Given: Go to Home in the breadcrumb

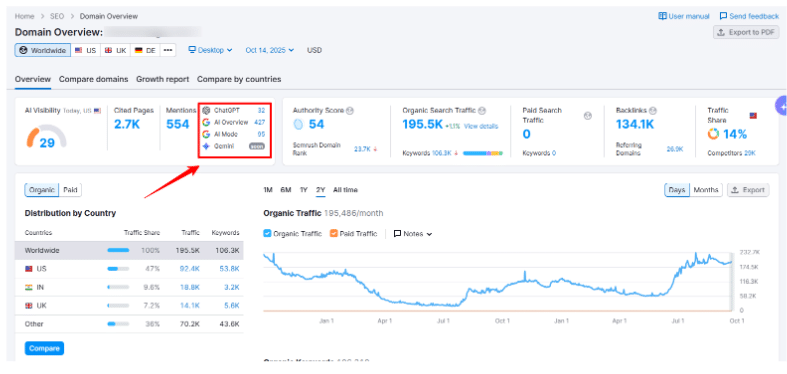Looking at the screenshot, I should [25, 16].
